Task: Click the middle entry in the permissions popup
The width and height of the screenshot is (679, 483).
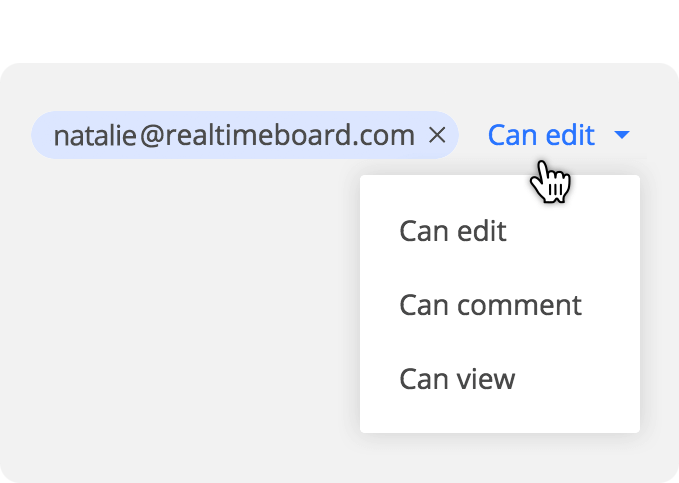Action: click(490, 305)
